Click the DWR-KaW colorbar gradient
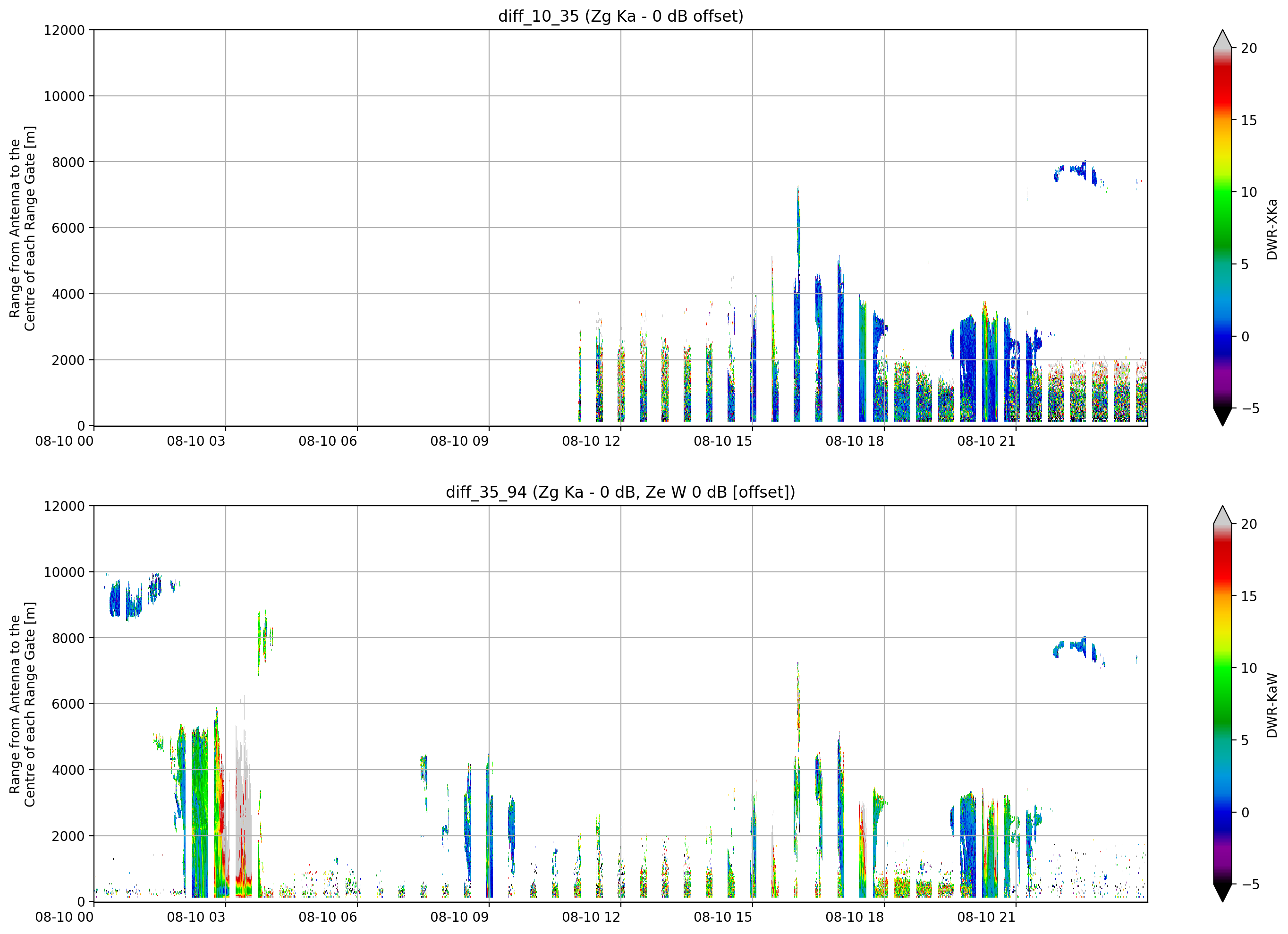Screen dimensions: 1288x934 pos(1222,704)
